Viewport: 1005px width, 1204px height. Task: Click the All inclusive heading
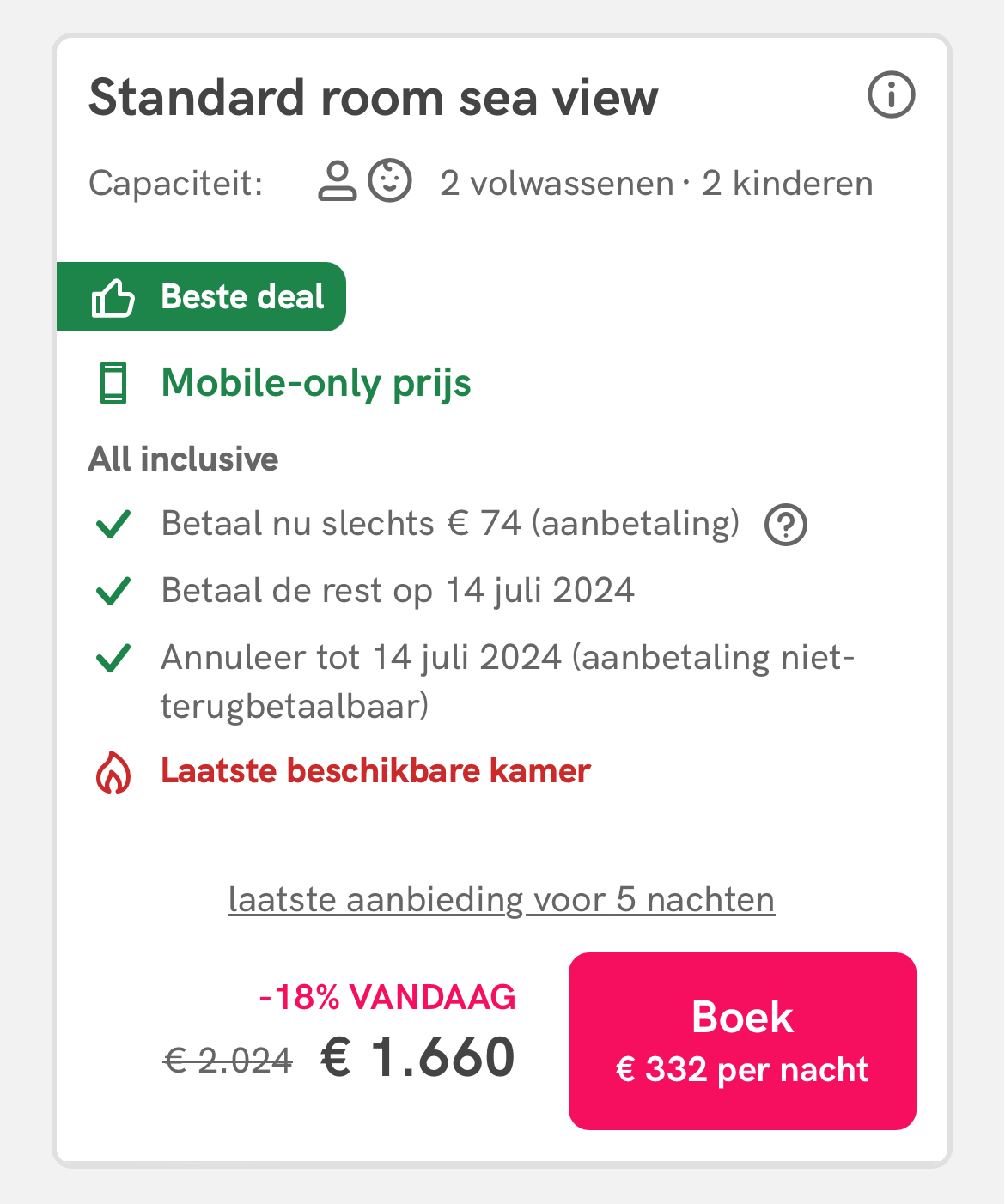click(183, 459)
